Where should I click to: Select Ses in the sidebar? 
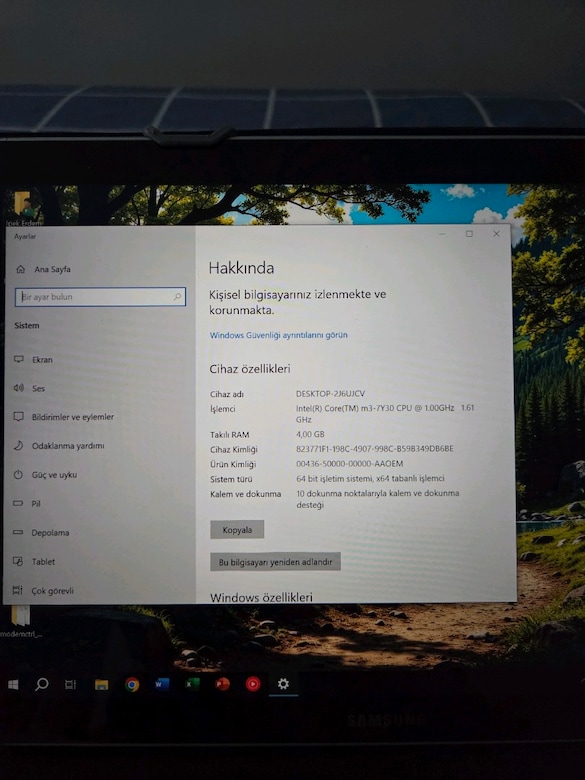(38, 388)
